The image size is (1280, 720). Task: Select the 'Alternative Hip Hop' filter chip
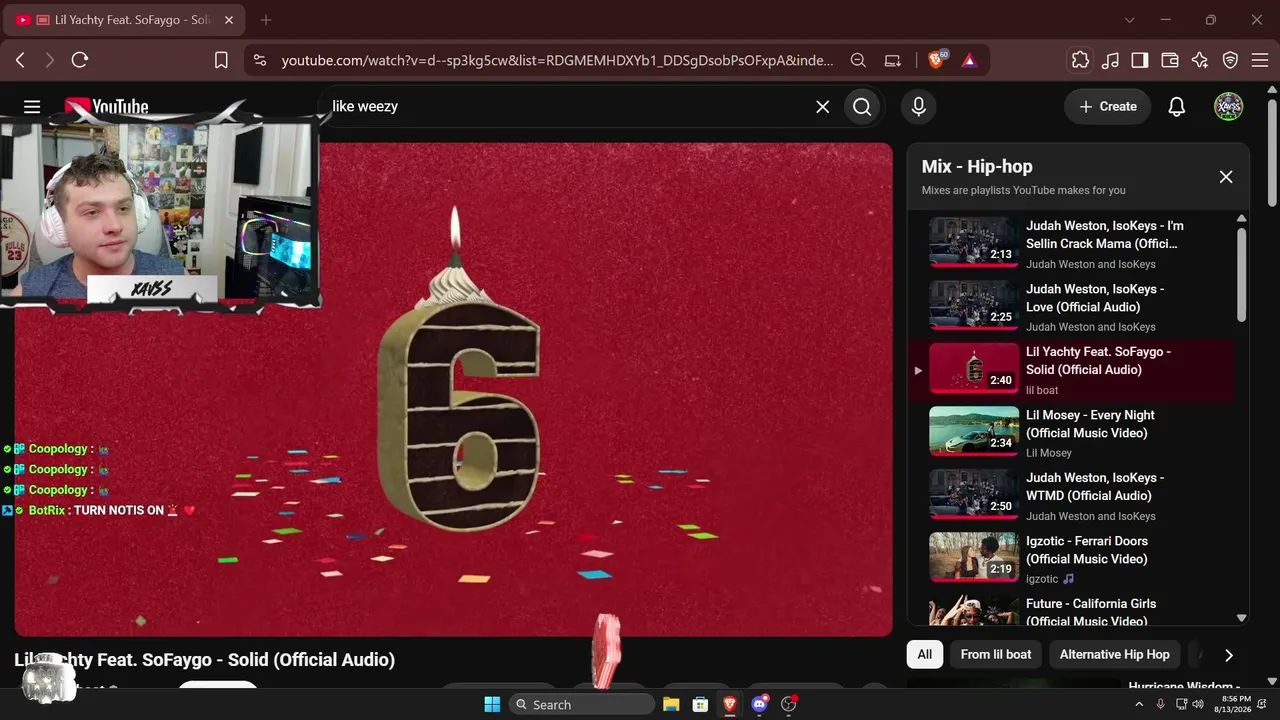(1114, 654)
